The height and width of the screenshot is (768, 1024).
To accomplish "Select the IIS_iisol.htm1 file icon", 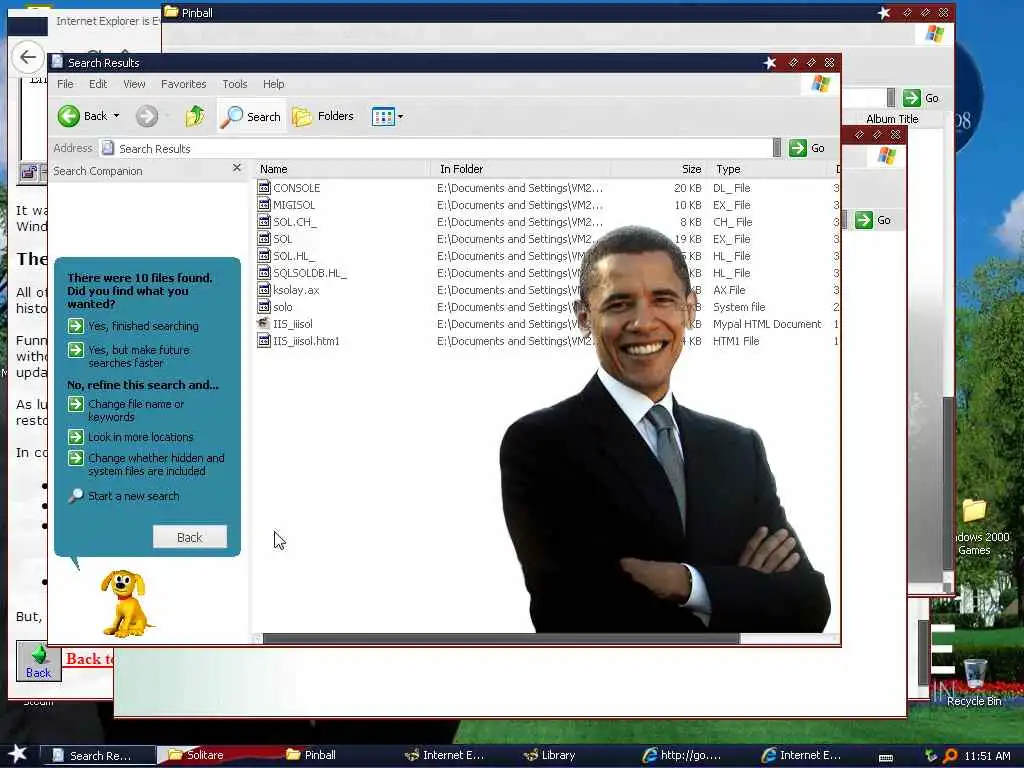I will point(264,340).
